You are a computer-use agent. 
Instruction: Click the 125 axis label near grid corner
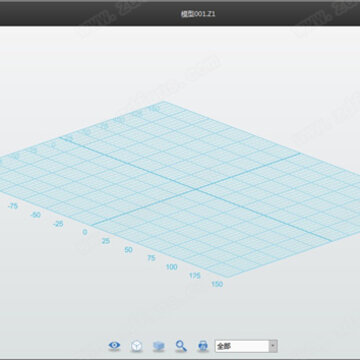pyautogui.click(x=195, y=276)
